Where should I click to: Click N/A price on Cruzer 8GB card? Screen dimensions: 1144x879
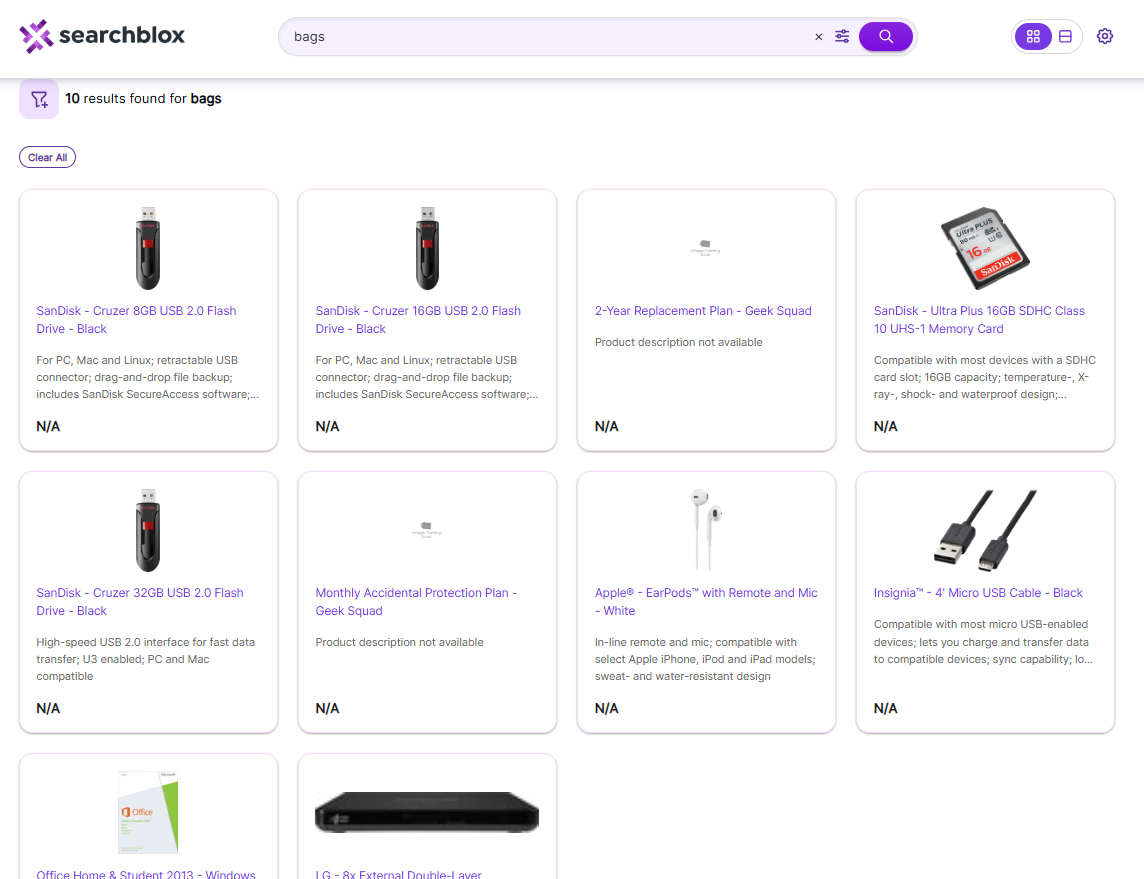tap(48, 427)
